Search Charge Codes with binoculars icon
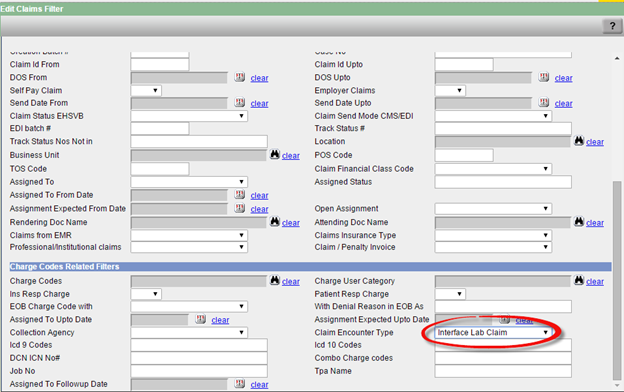Screen dimensions: 624x392 point(275,280)
